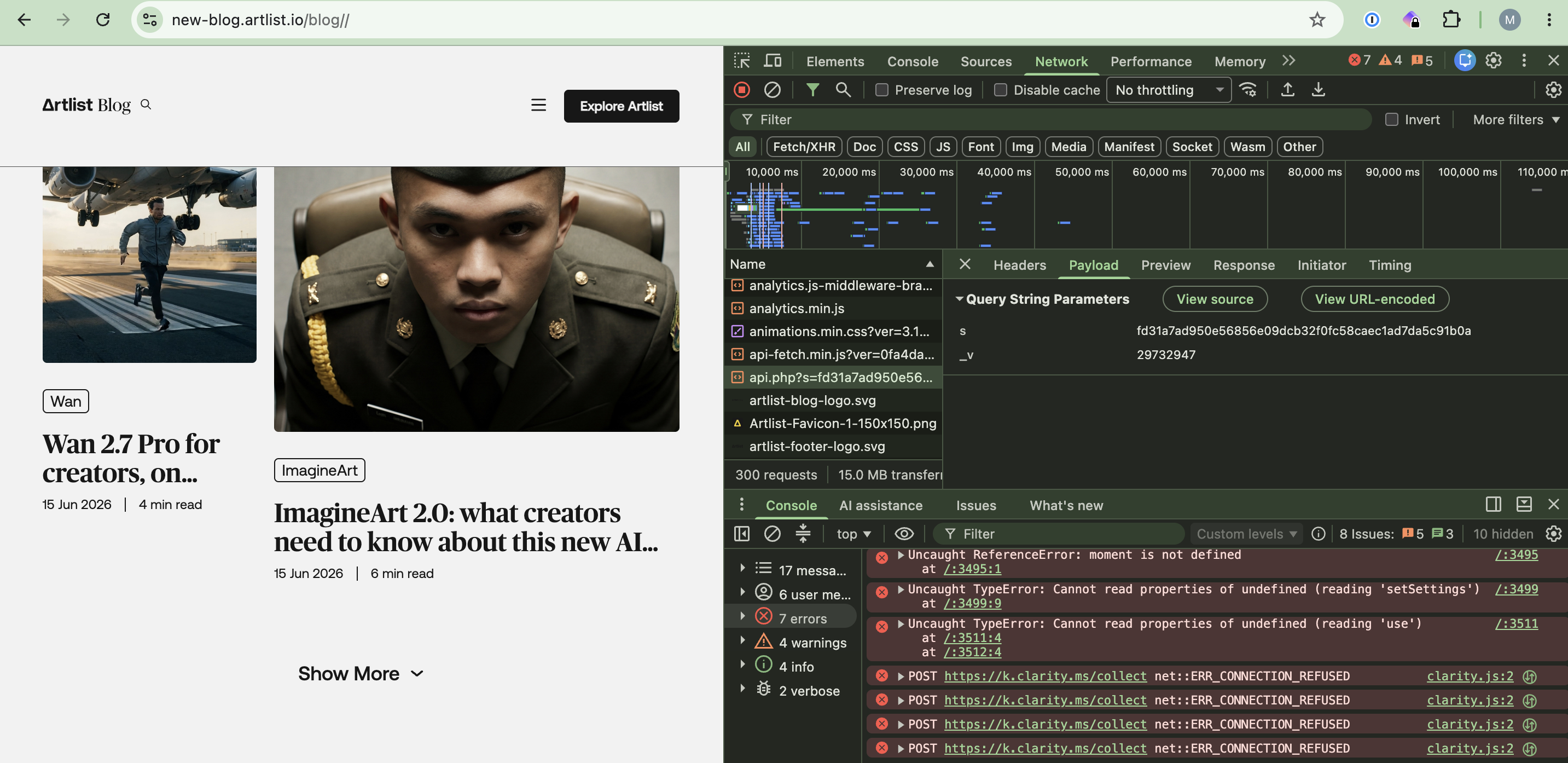Switch to the Elements tab
This screenshot has height=763, width=1568.
point(834,61)
